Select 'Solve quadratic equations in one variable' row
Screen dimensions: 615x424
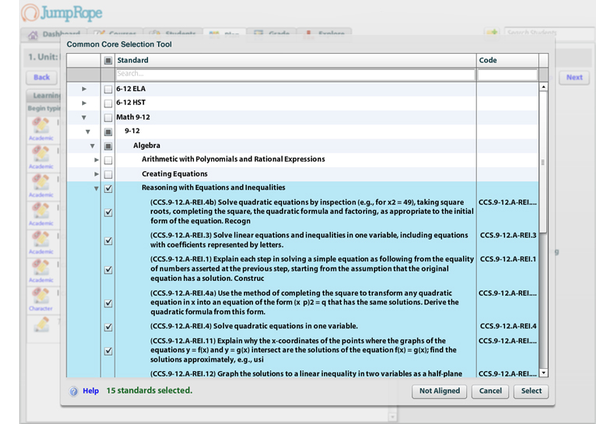pyautogui.click(x=254, y=326)
